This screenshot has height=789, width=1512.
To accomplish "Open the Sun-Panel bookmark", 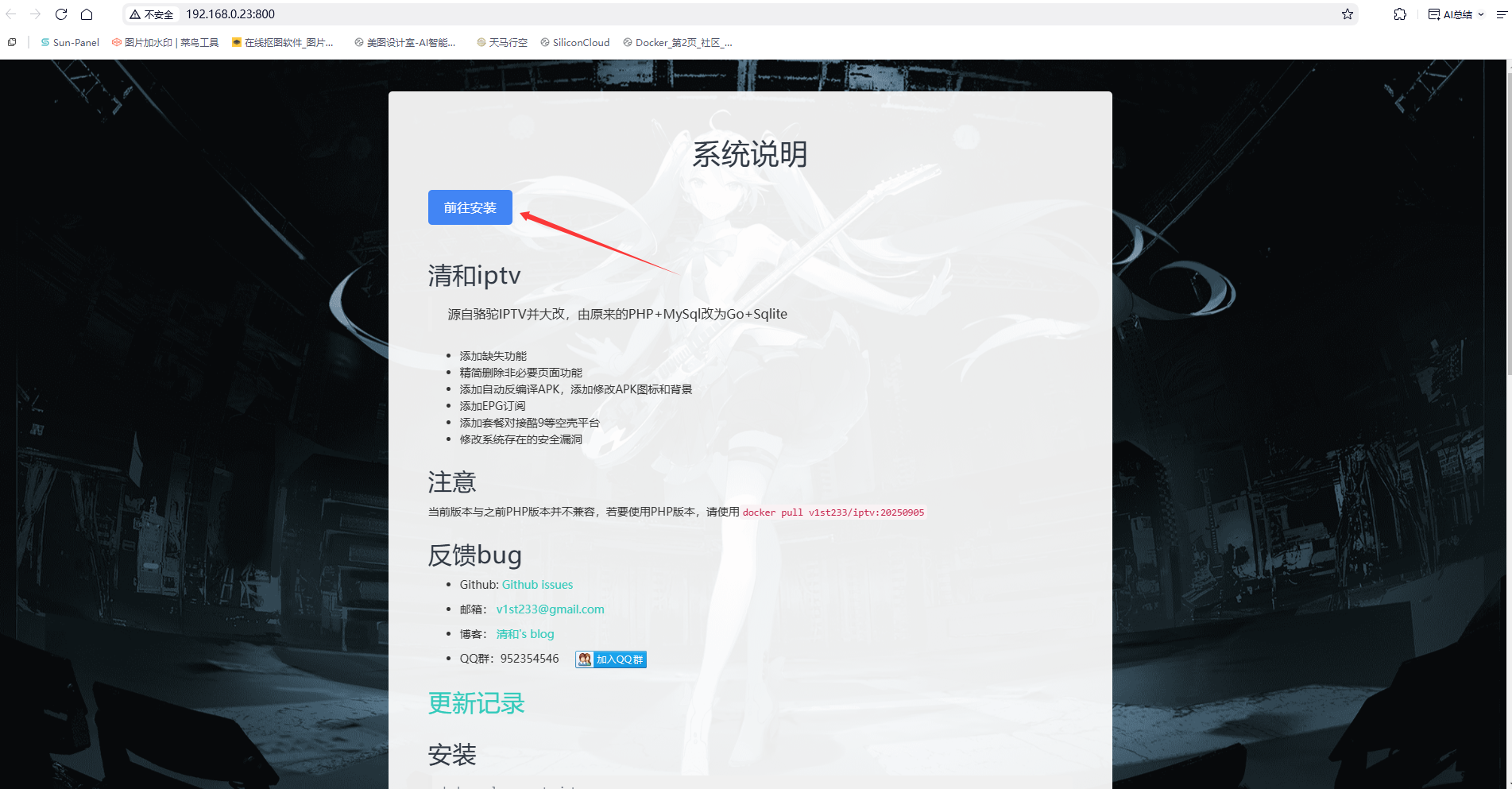I will pos(70,42).
